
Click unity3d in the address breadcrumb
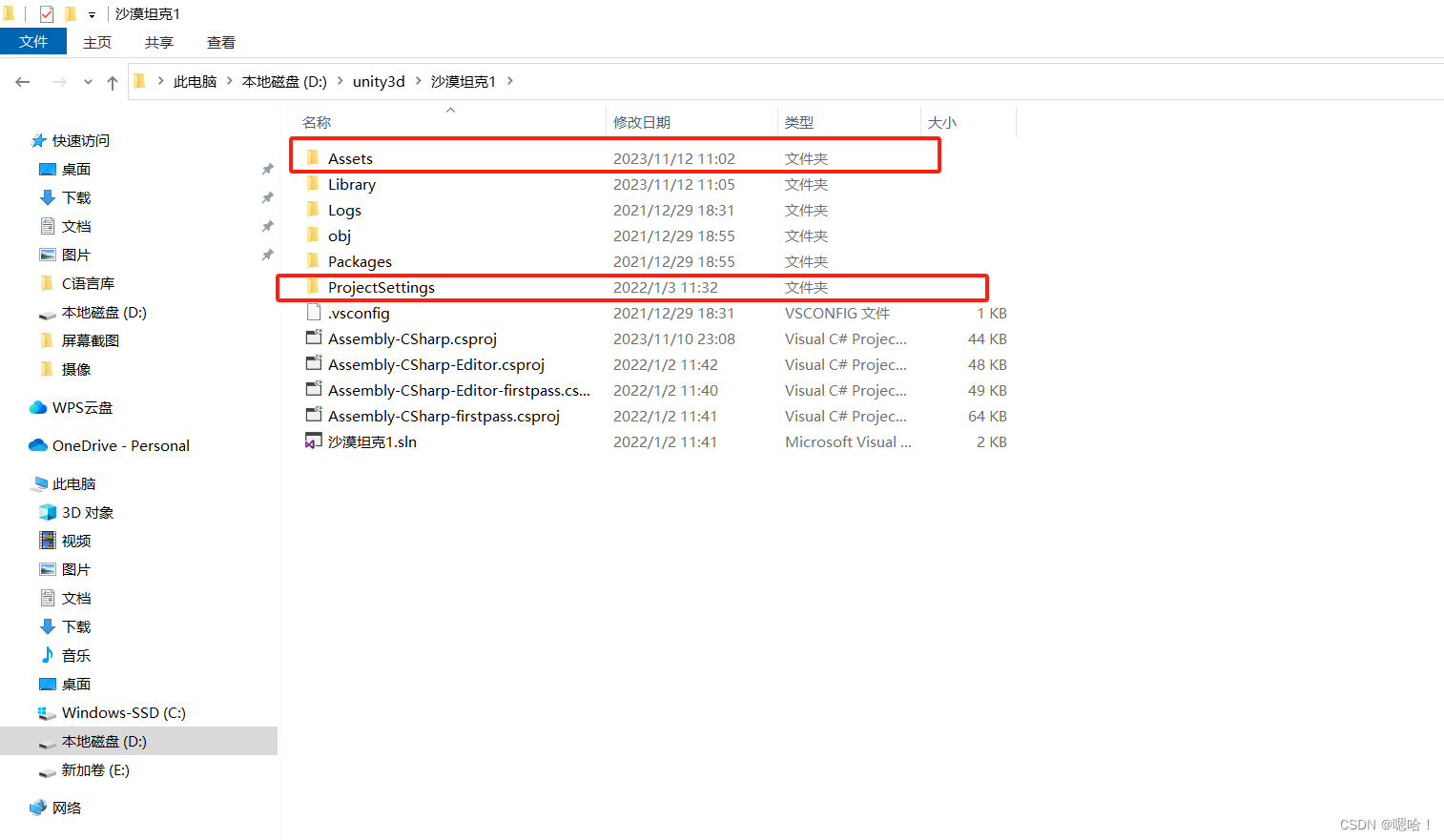pyautogui.click(x=379, y=81)
